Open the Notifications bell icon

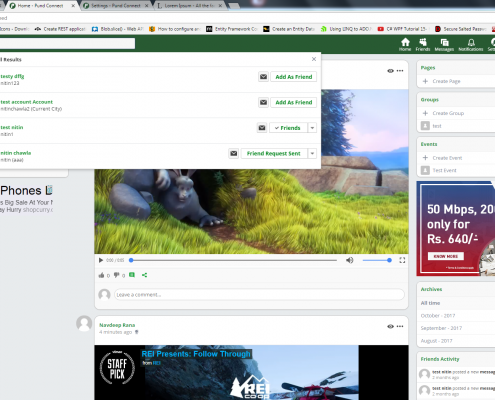click(x=471, y=44)
